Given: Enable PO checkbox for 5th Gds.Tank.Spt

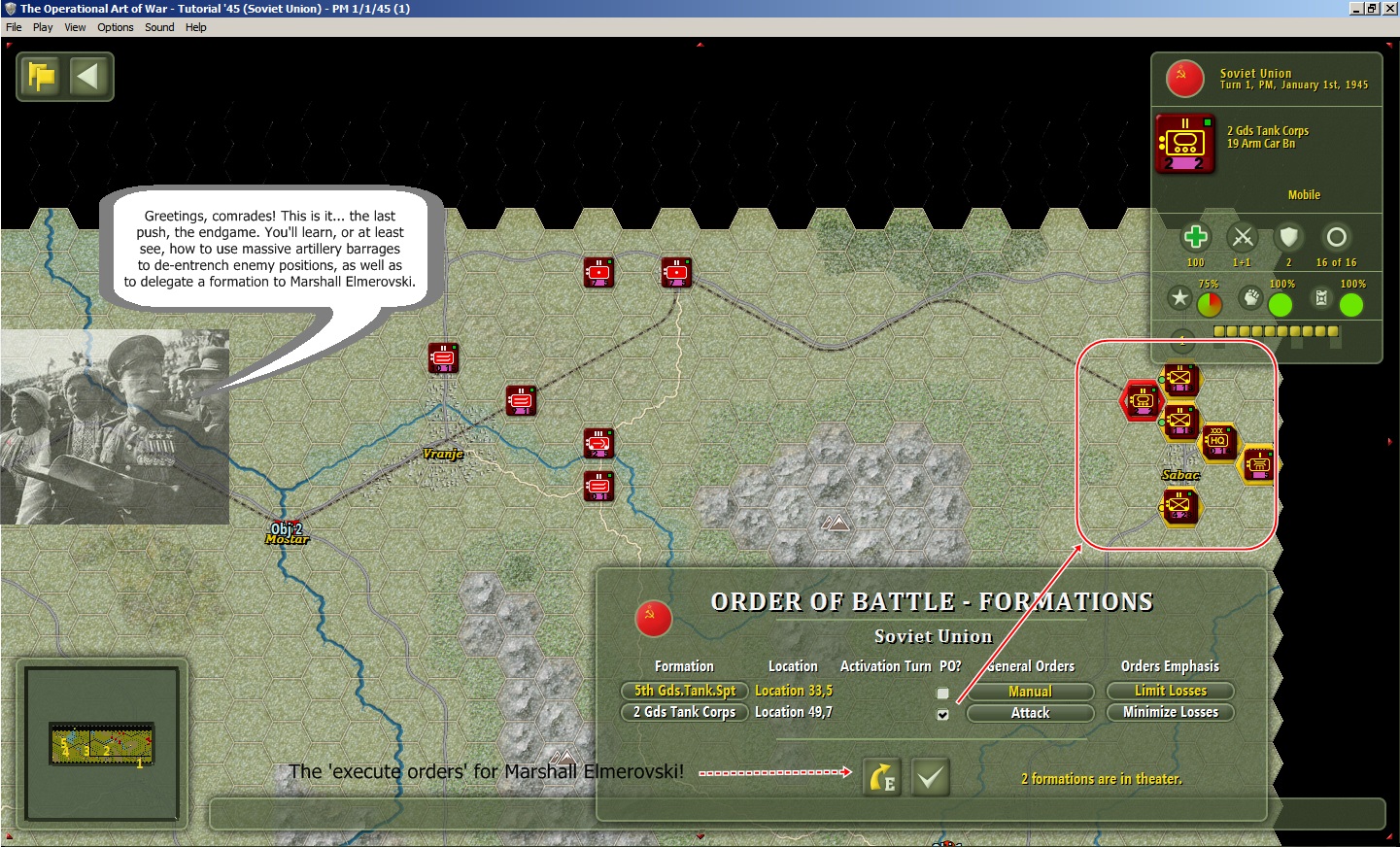Looking at the screenshot, I should pyautogui.click(x=942, y=693).
